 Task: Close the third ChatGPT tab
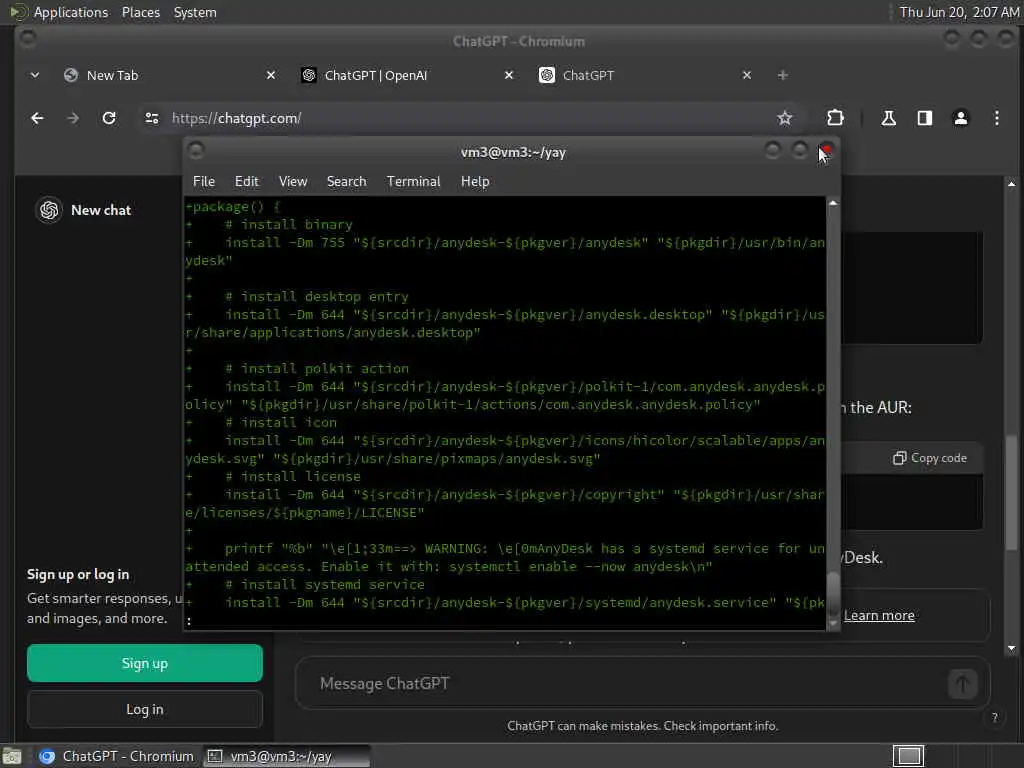click(x=747, y=76)
